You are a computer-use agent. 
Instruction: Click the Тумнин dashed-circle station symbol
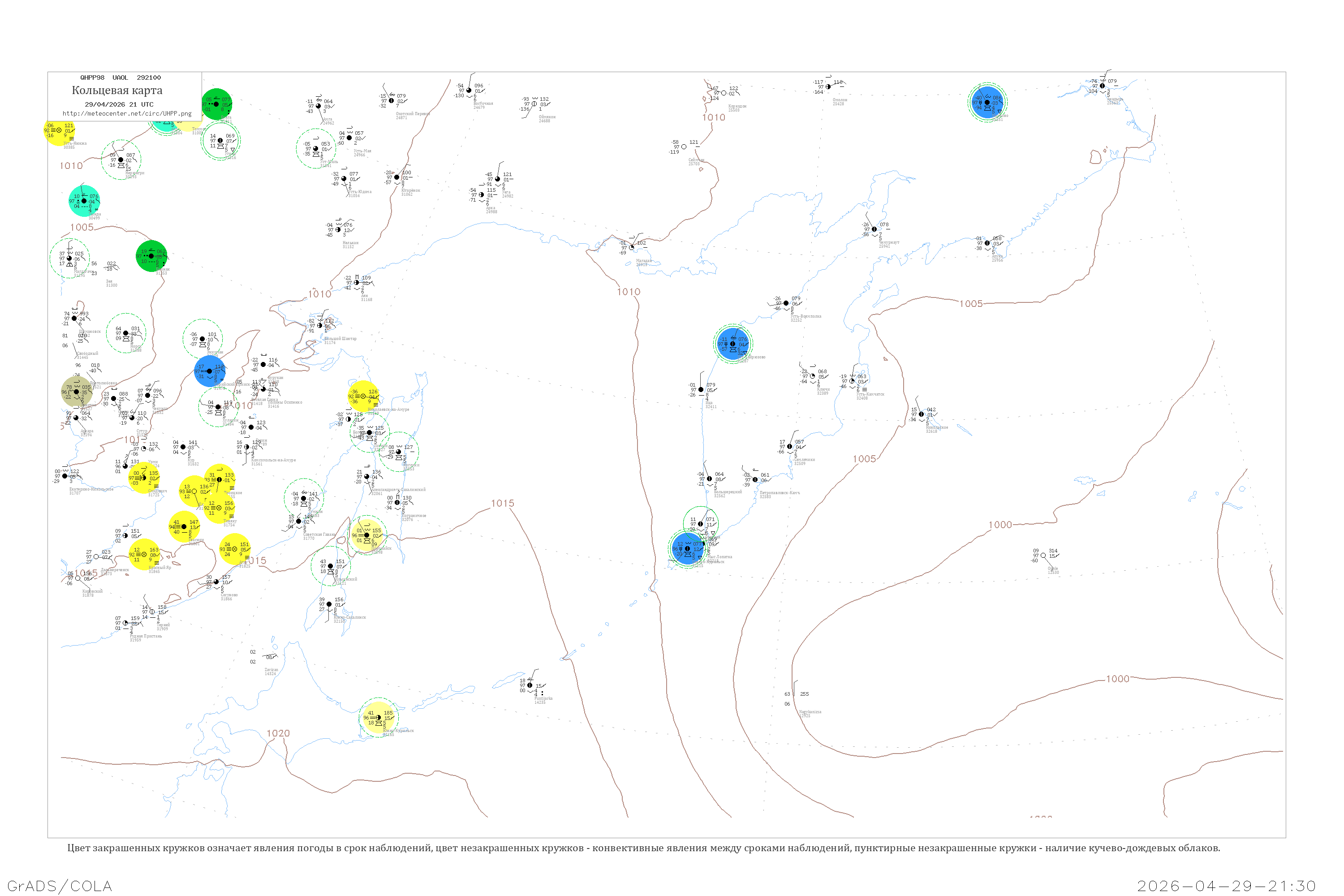303,498
